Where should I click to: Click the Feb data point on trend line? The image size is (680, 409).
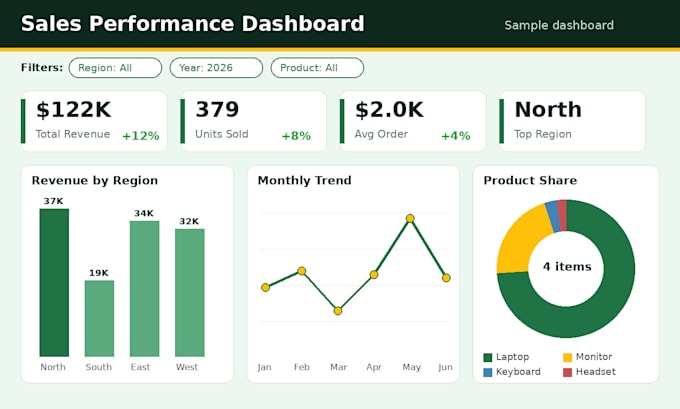tap(302, 271)
